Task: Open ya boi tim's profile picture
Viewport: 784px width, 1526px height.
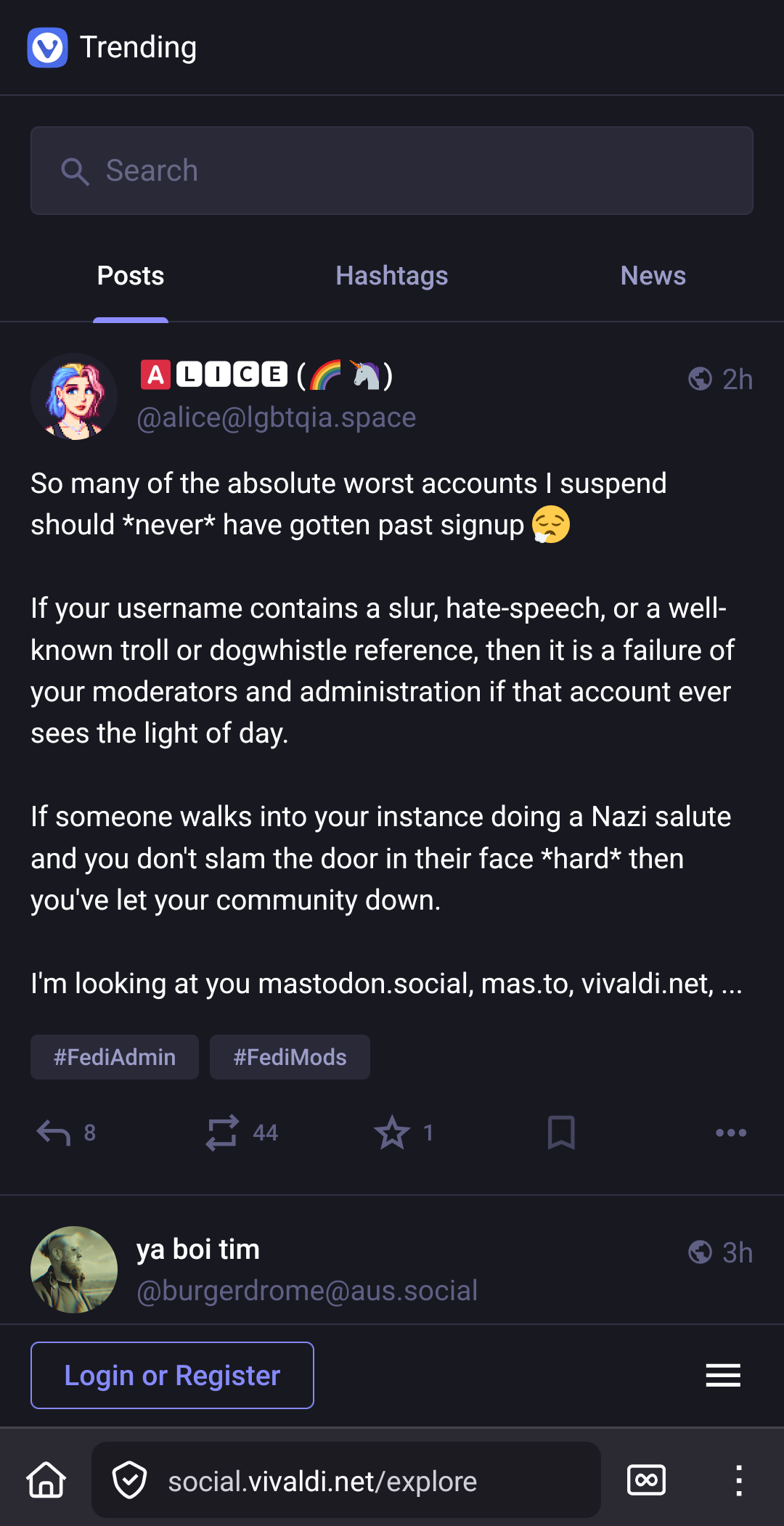Action: pos(74,1270)
